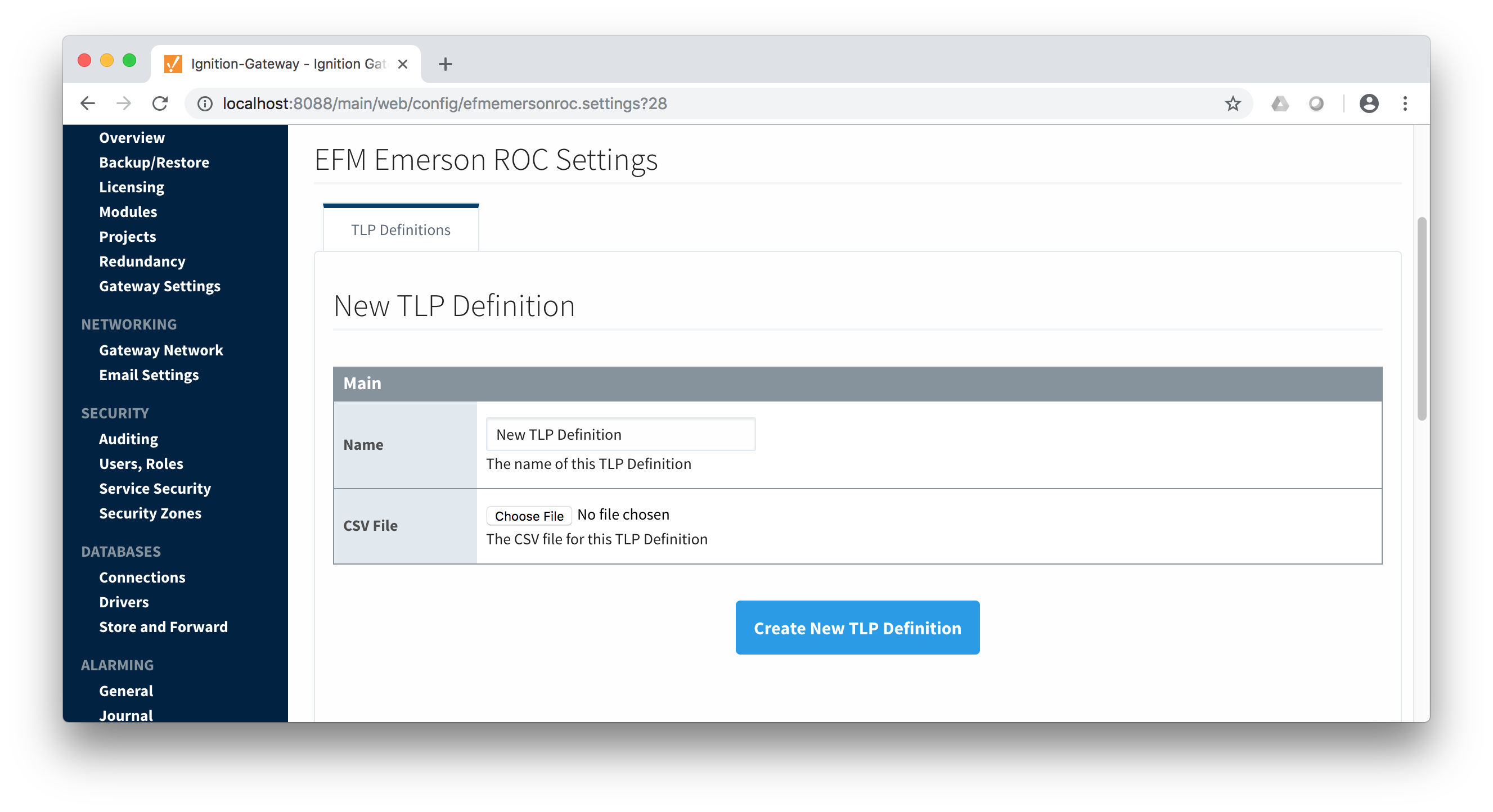Click the 'No file chosen' text
The image size is (1493, 812).
tap(623, 515)
